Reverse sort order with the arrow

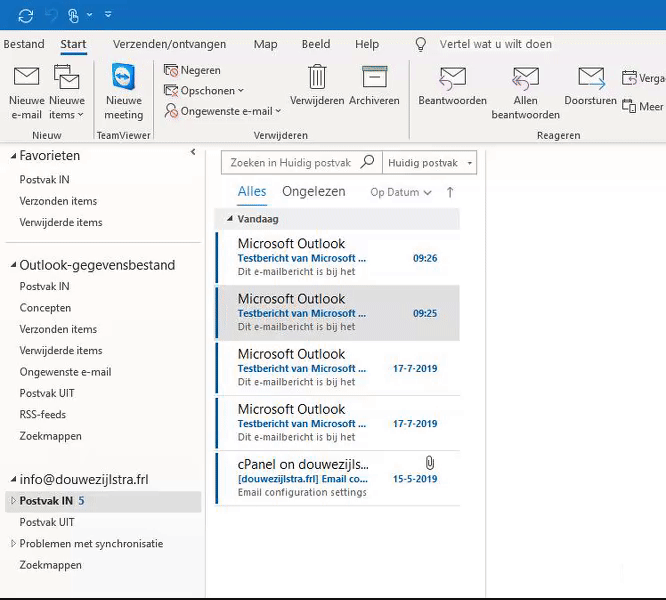tap(450, 192)
